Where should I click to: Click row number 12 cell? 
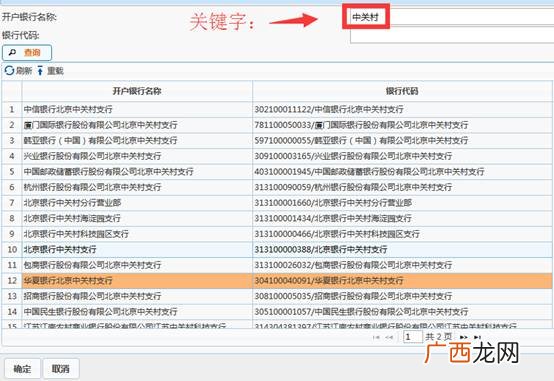(x=12, y=281)
